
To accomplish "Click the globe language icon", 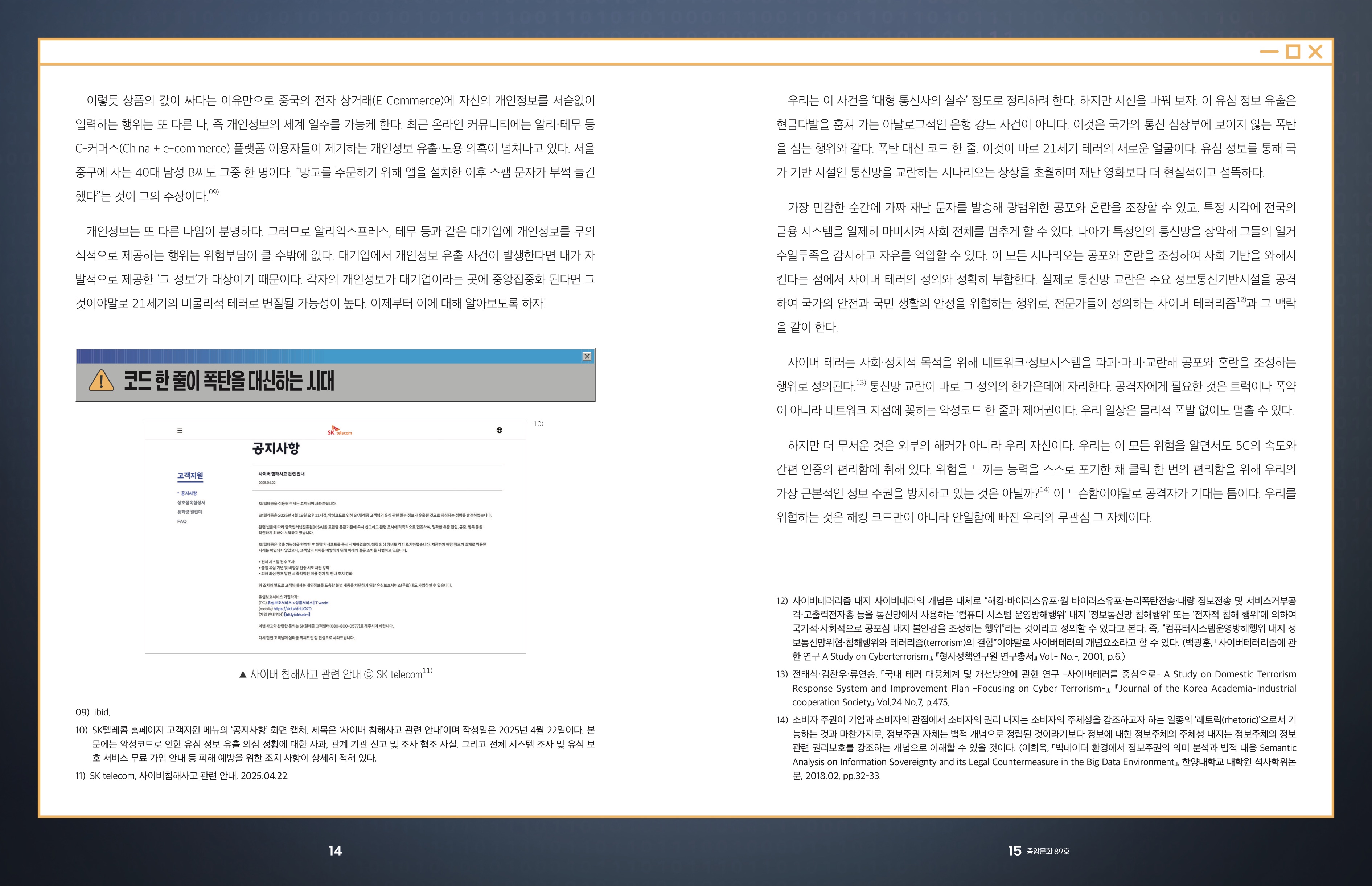I will pos(499,430).
